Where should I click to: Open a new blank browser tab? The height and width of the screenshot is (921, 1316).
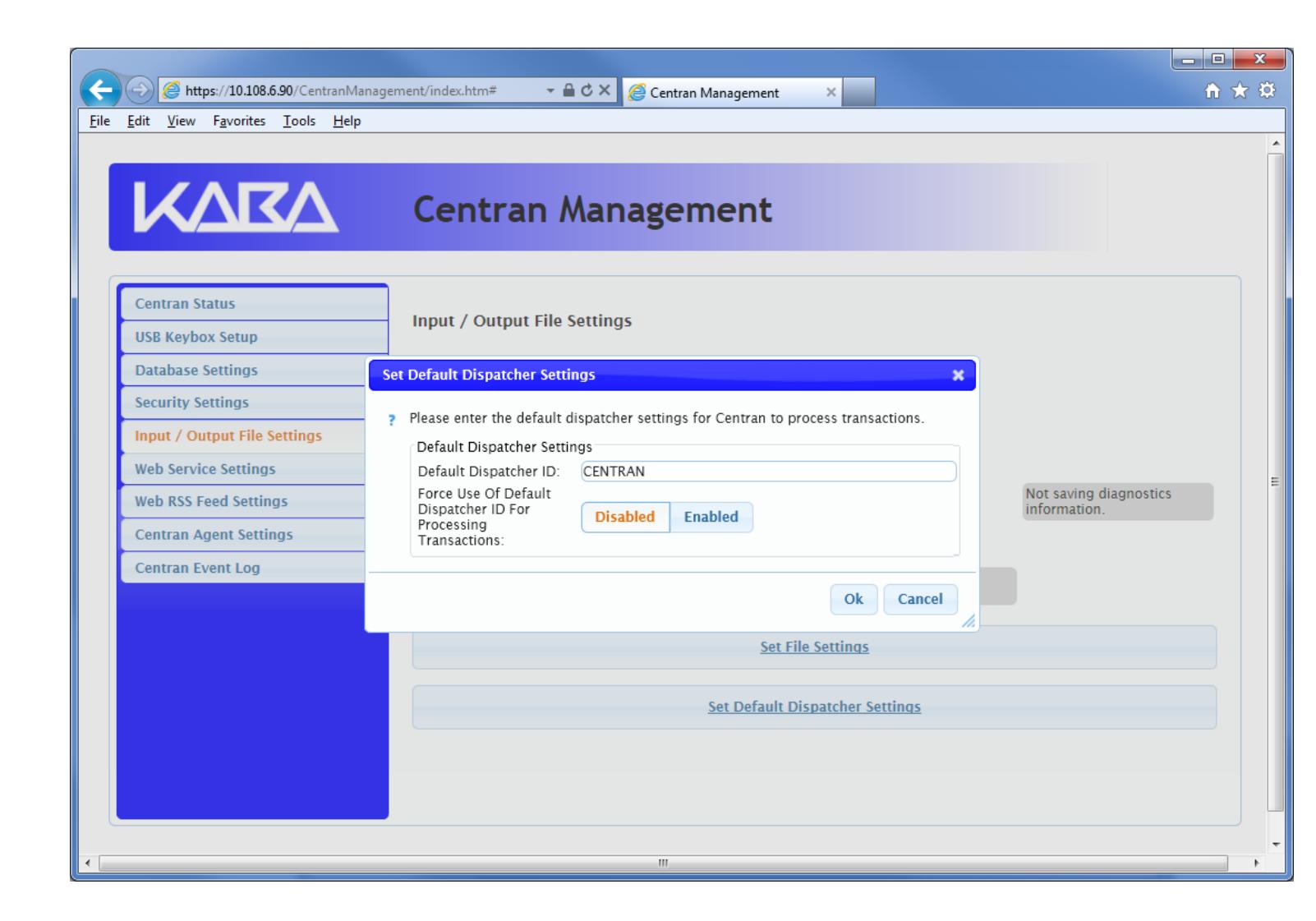[x=858, y=92]
